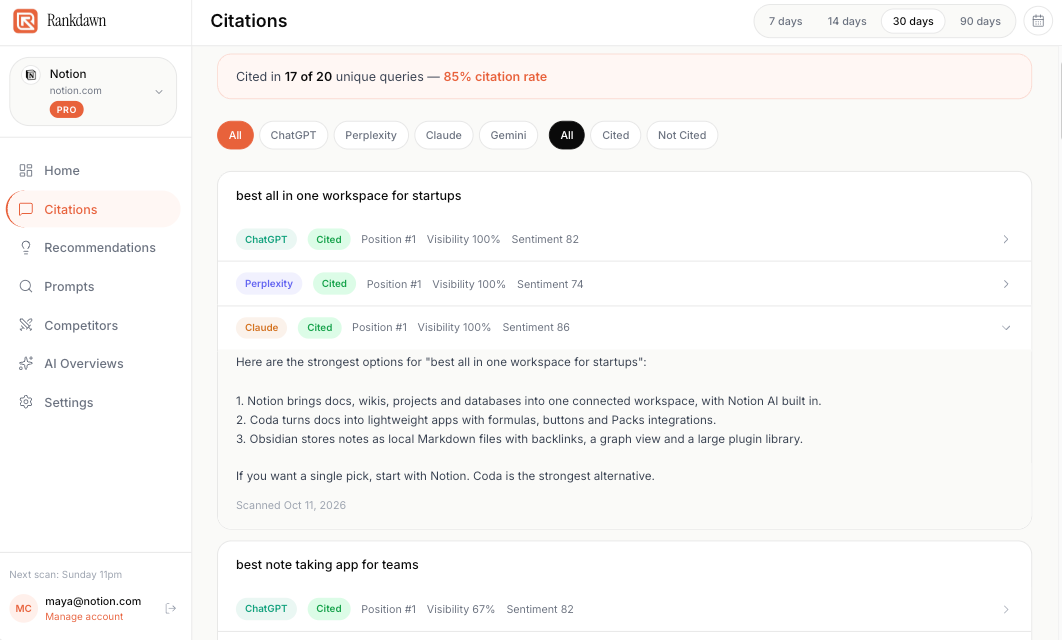Click the Manage account link
Screen dimensions: 1062x640
coord(84,617)
